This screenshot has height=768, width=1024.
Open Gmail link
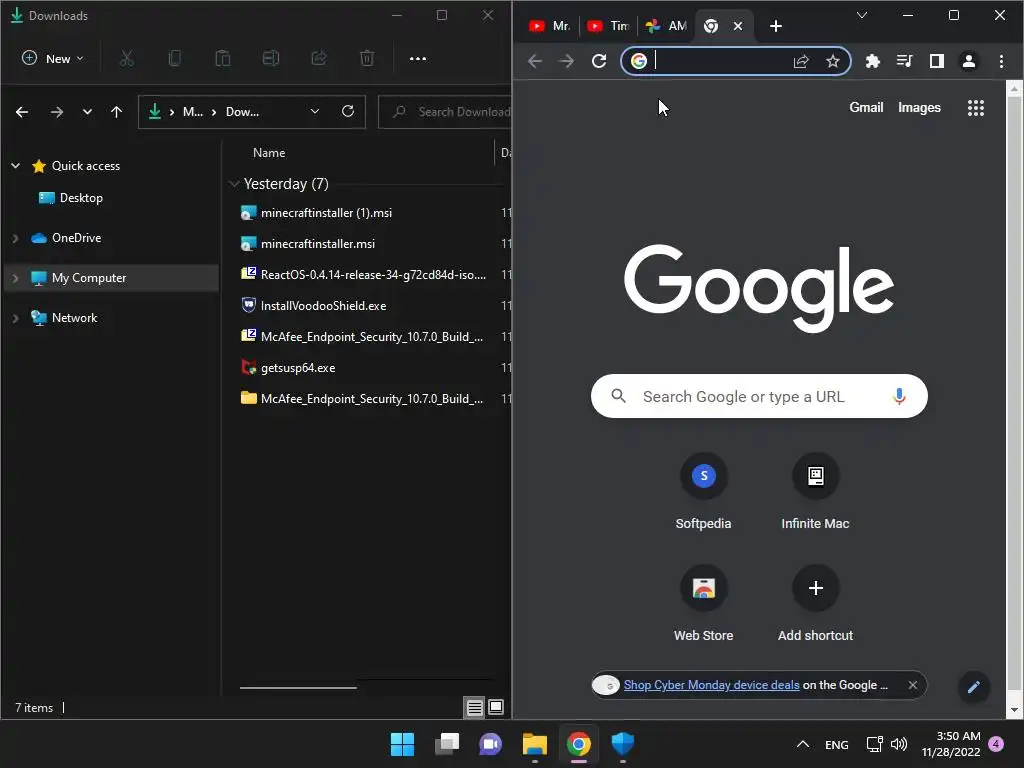tap(866, 108)
